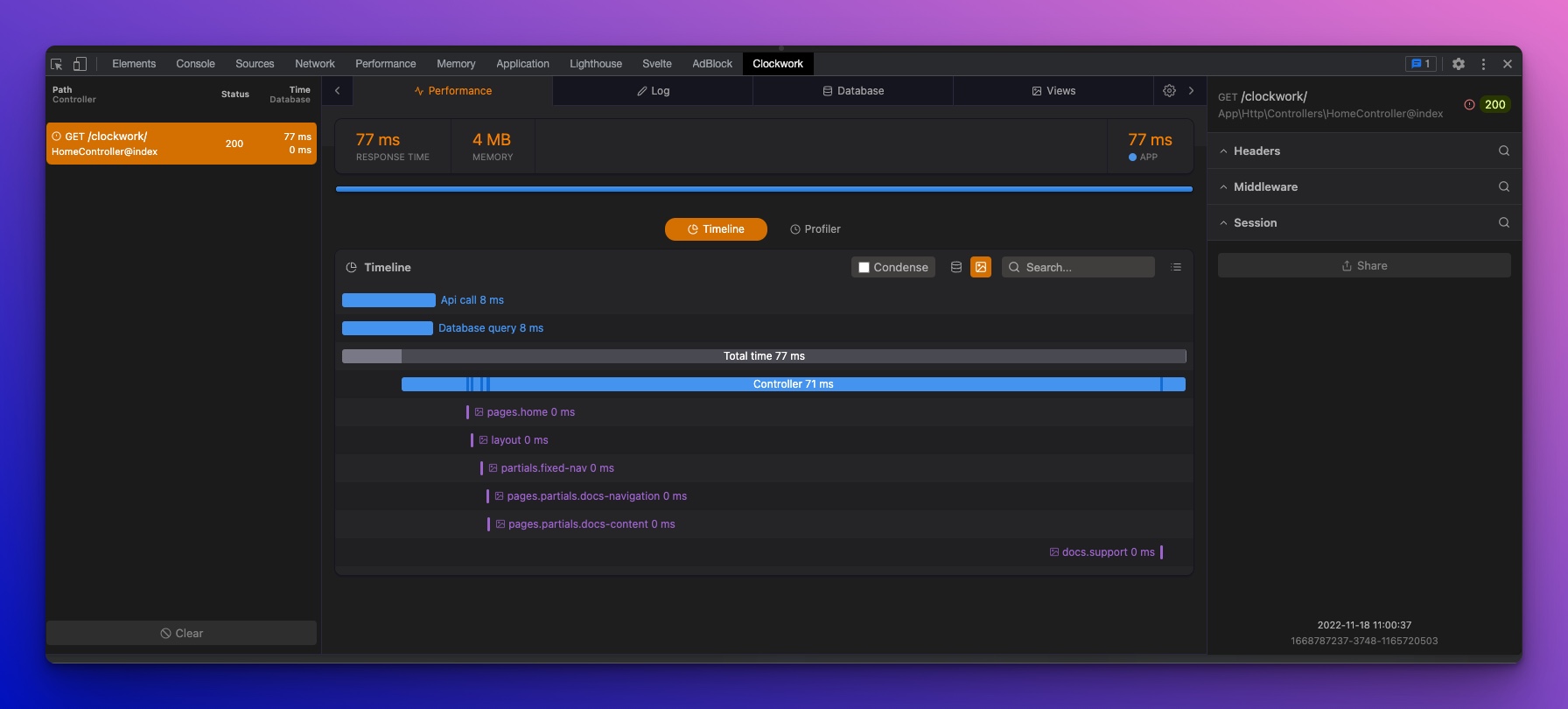Switch to the Sources DevTools panel

pos(255,64)
